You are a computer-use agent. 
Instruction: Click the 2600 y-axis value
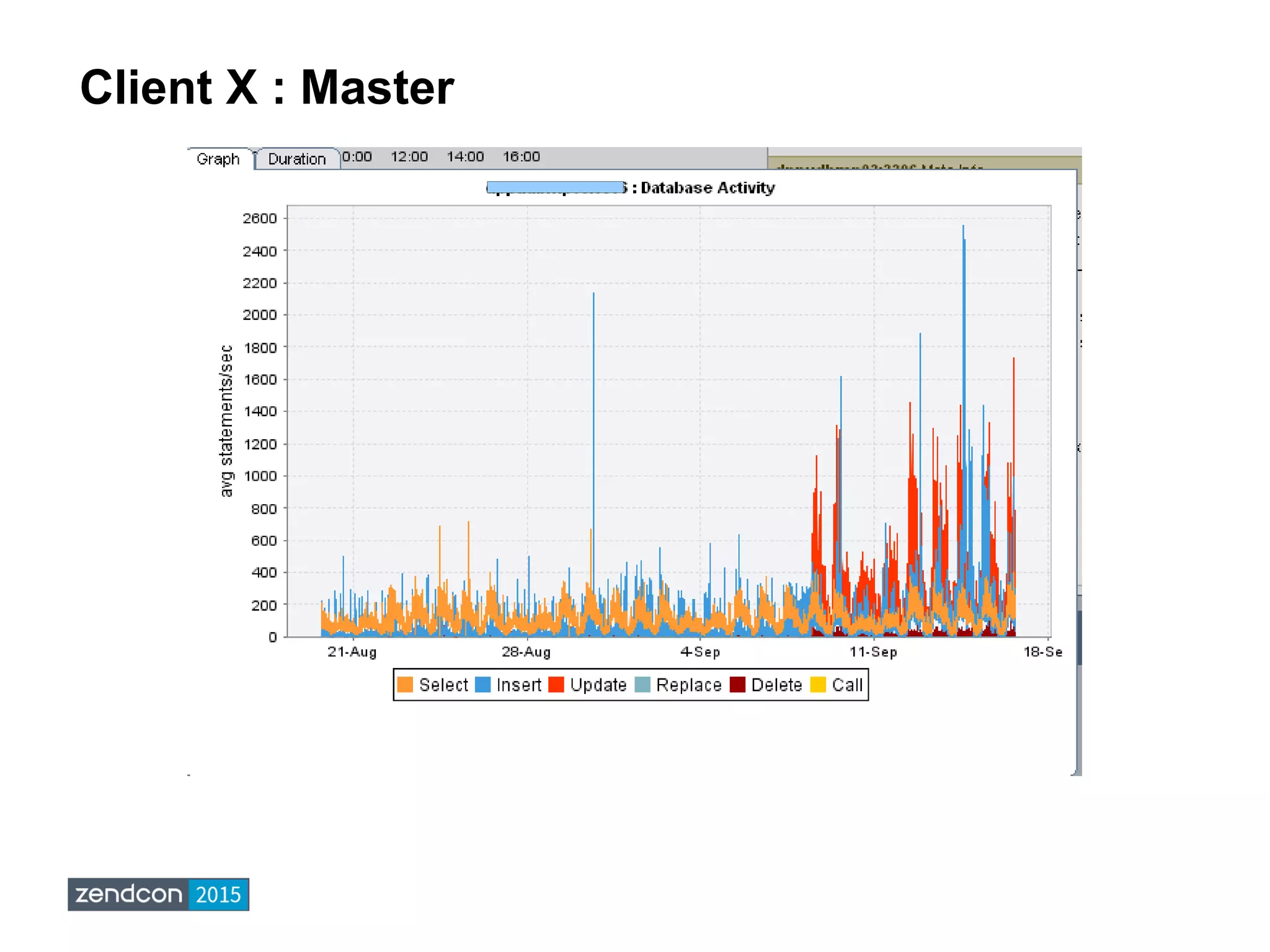pos(260,218)
